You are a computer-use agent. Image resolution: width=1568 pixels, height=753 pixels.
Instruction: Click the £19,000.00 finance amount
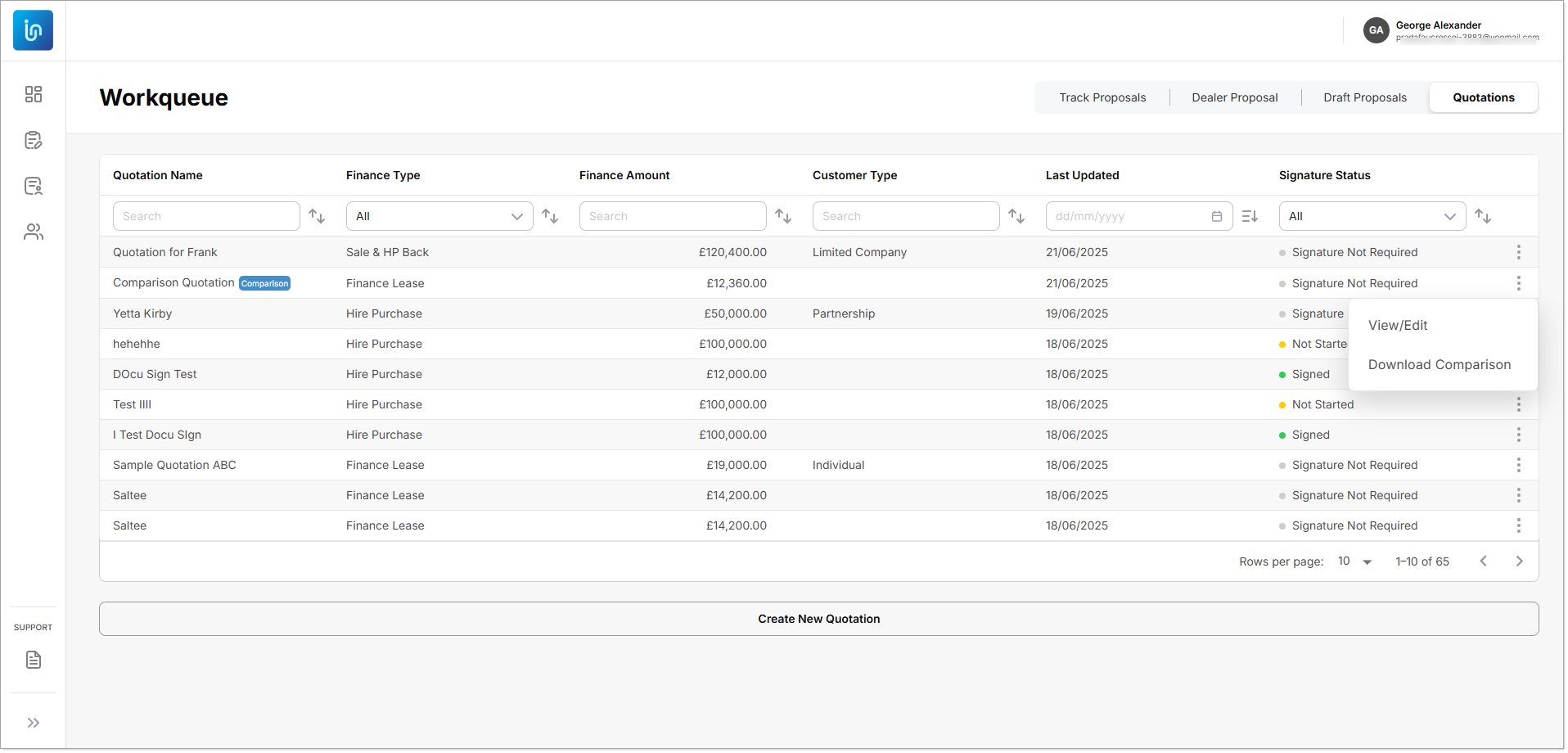click(x=737, y=465)
